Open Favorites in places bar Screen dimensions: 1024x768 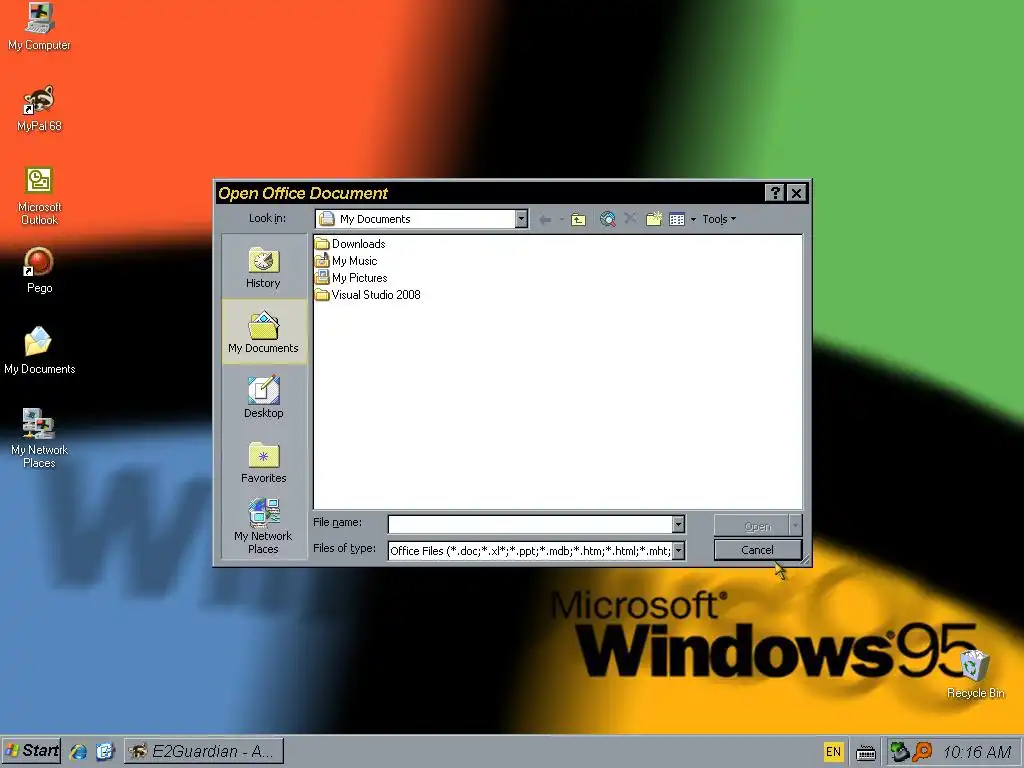[263, 462]
